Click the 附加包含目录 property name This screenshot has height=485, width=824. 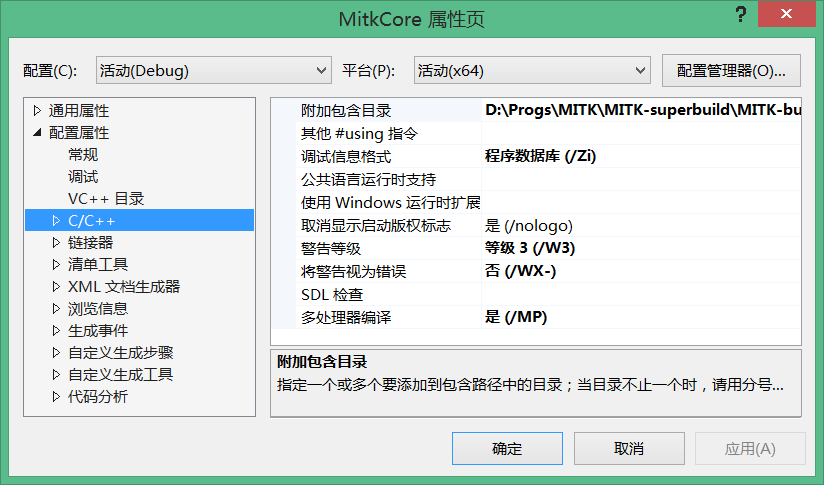(346, 110)
